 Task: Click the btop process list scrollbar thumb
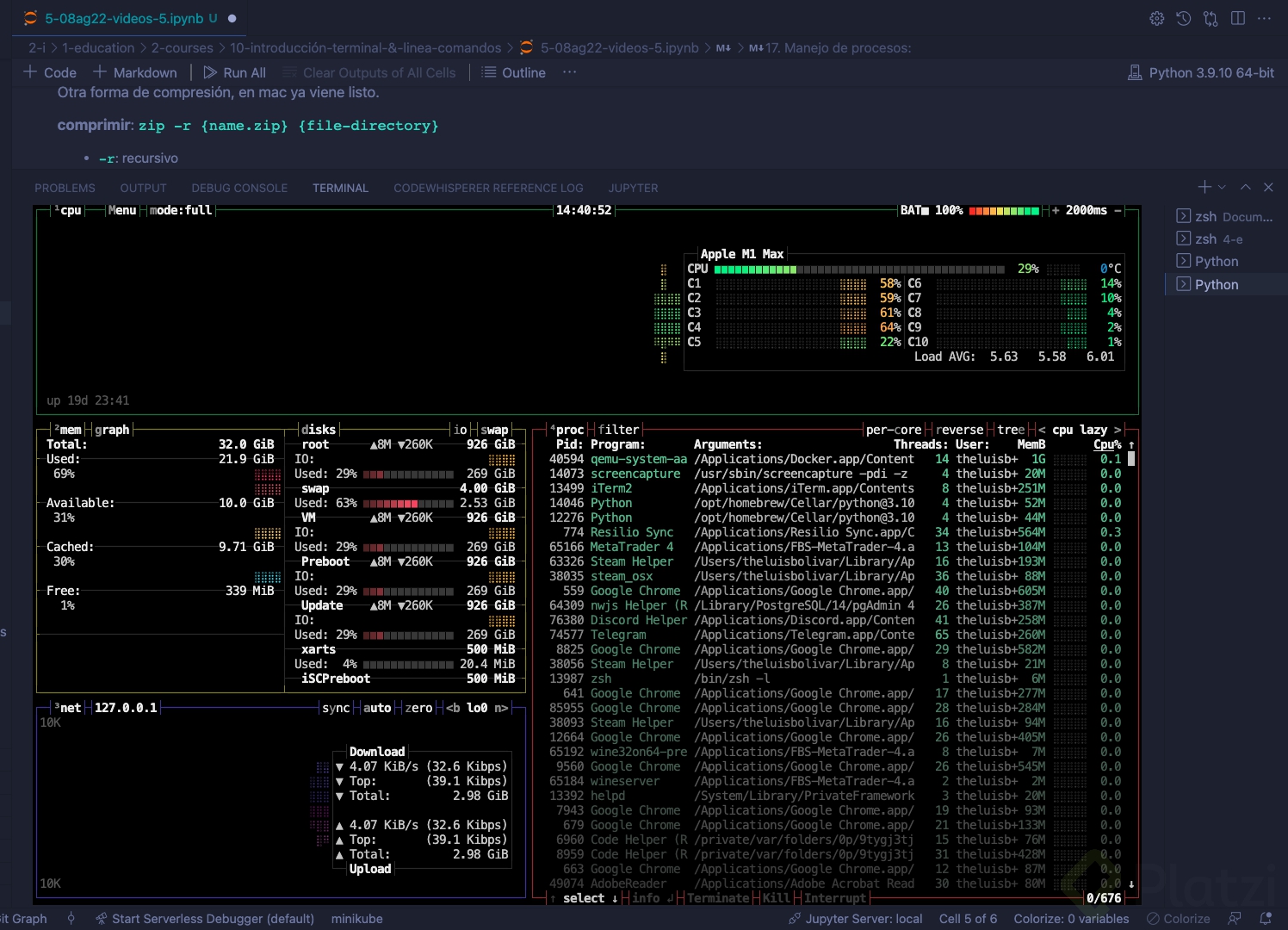[1131, 459]
